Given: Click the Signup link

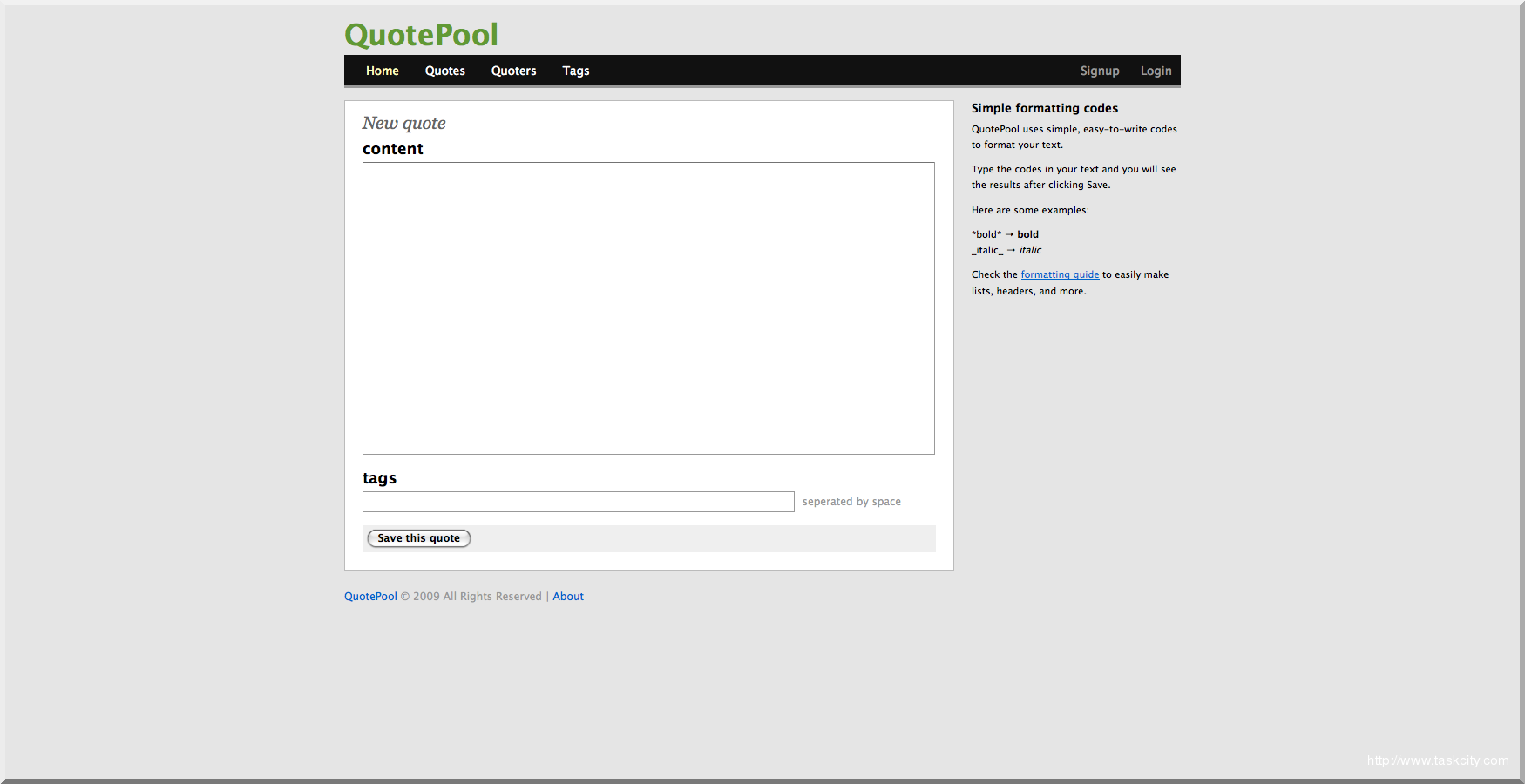Looking at the screenshot, I should (1099, 71).
